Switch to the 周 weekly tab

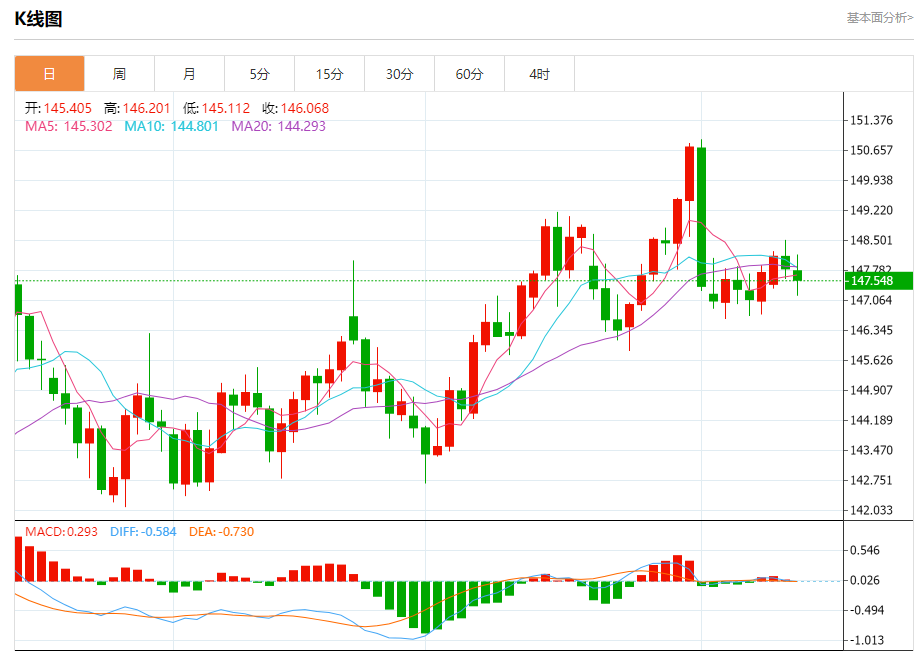tap(119, 74)
